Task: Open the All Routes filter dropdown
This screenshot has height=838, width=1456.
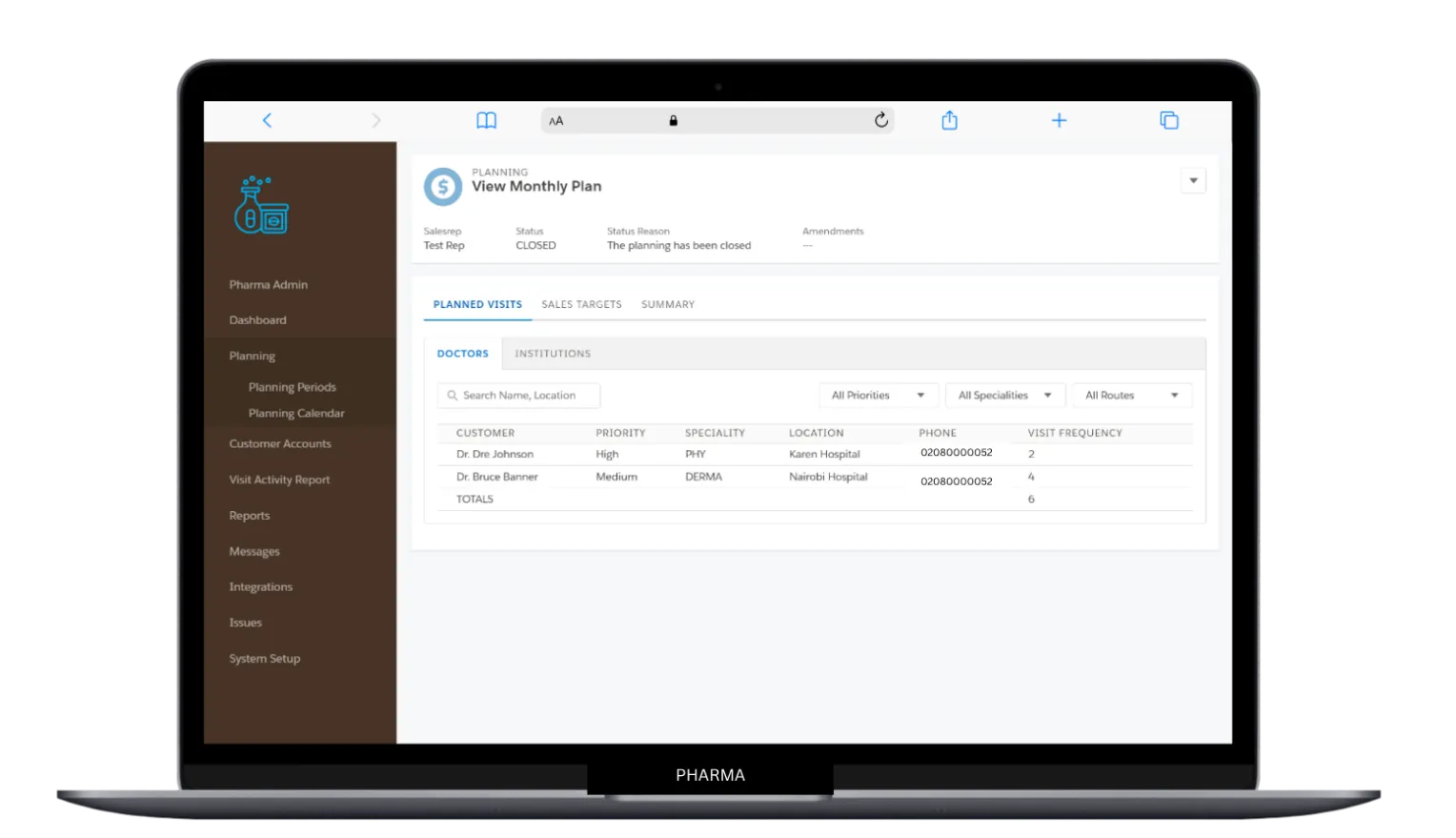Action: coord(1131,396)
